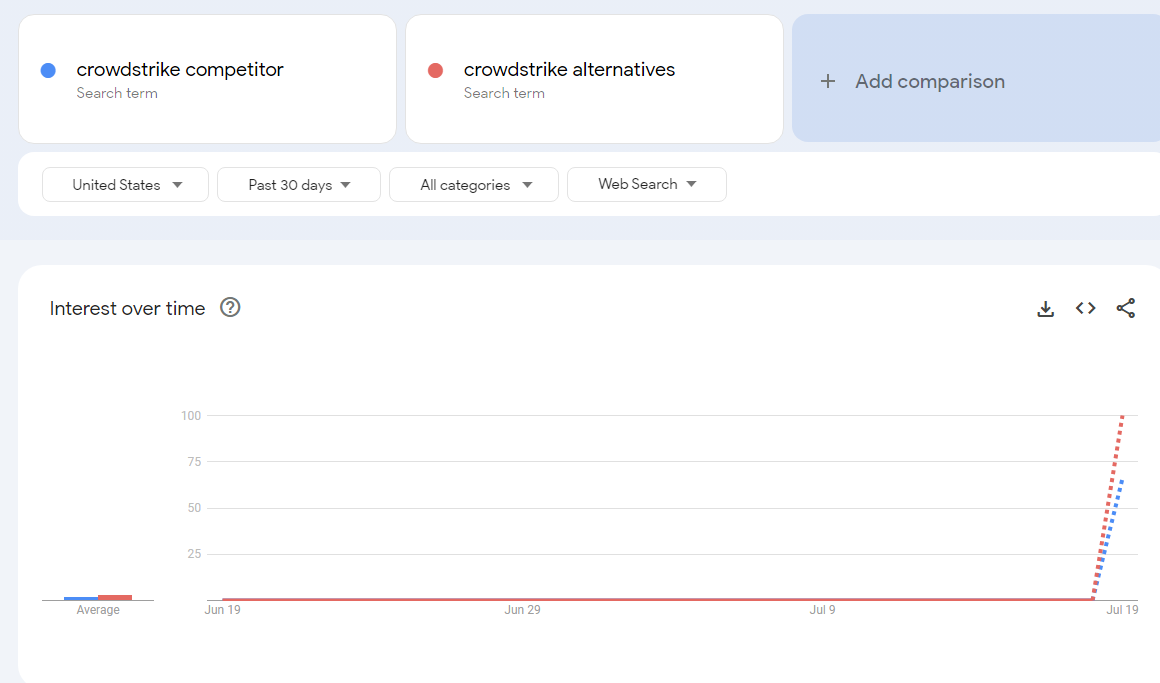Image resolution: width=1160 pixels, height=683 pixels.
Task: Edit the crowdstrike competitor search term
Action: tap(180, 70)
